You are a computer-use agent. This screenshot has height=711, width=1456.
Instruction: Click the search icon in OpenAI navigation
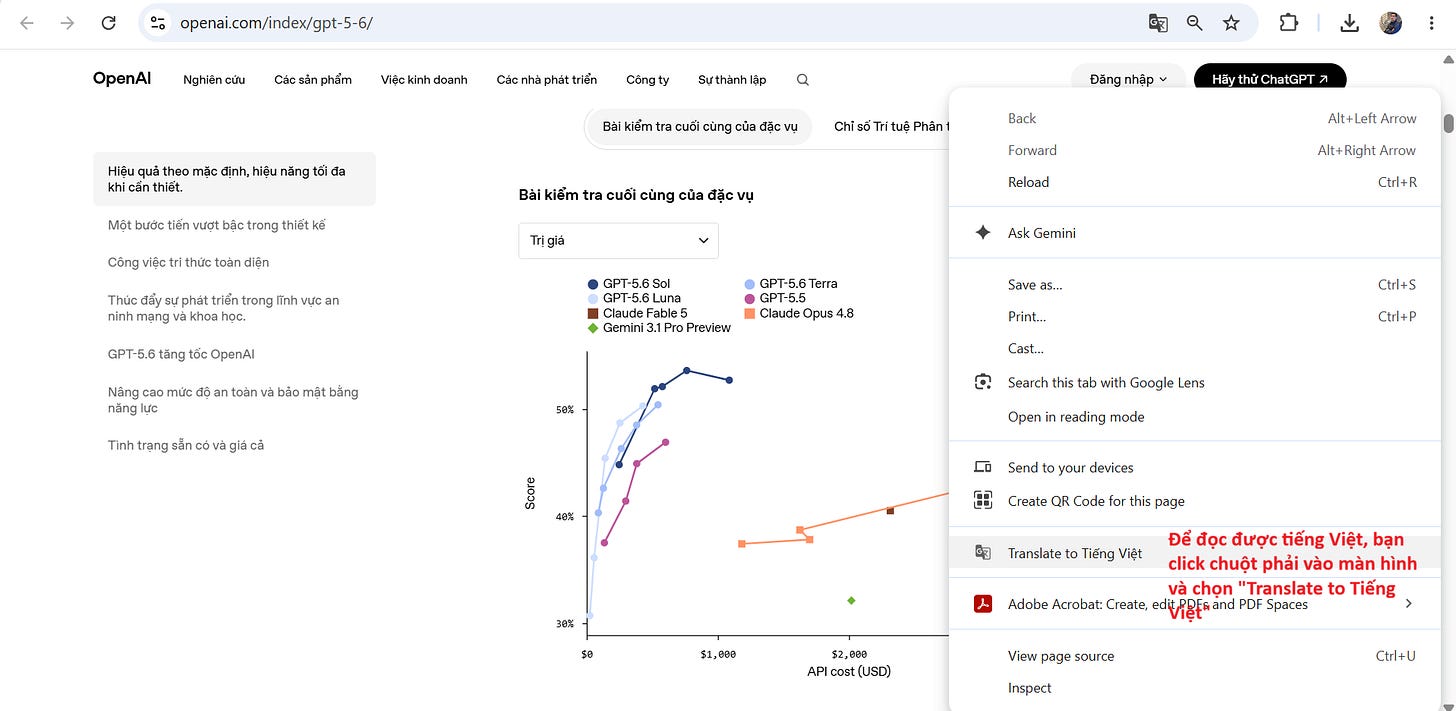point(803,80)
